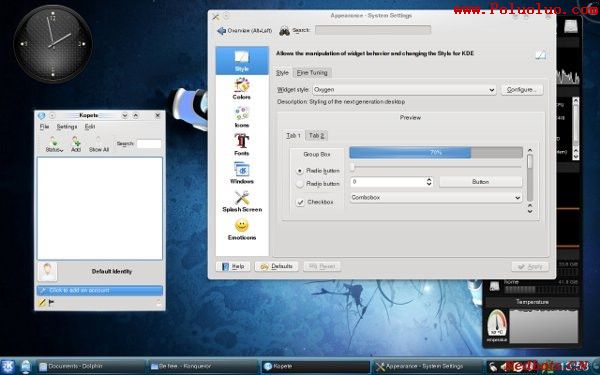
Task: Select the second Radio button in preview
Action: pyautogui.click(x=300, y=184)
